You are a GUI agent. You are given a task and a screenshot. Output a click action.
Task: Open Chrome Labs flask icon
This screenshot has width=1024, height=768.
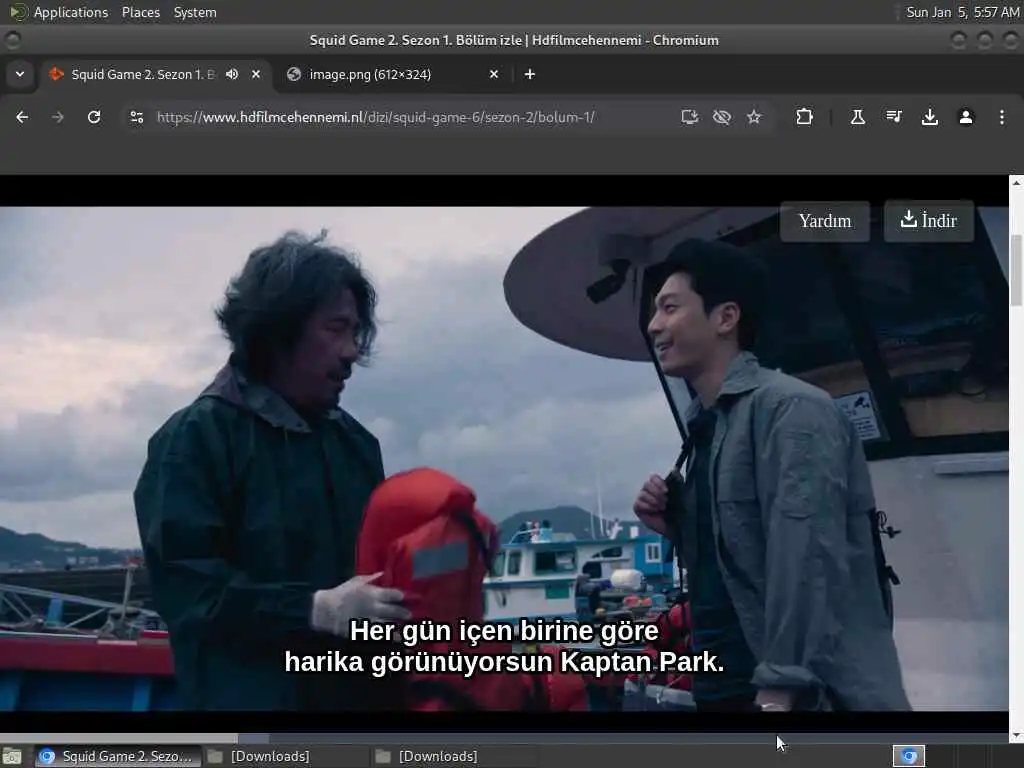click(857, 117)
